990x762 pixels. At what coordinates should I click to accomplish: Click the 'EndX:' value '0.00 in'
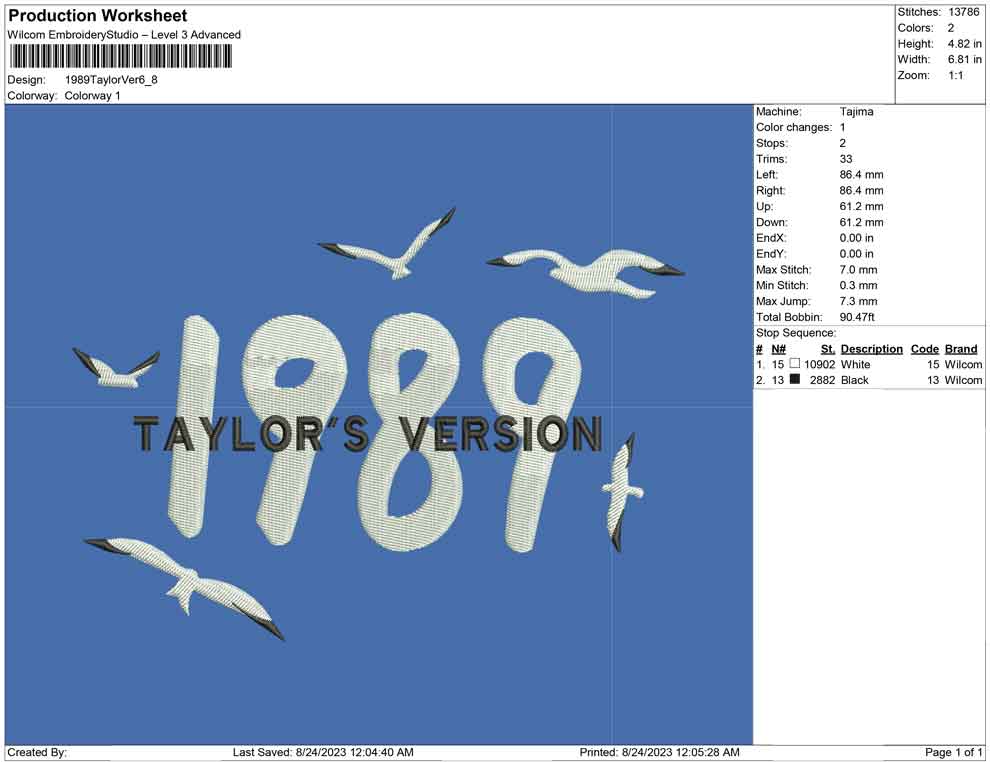(857, 238)
